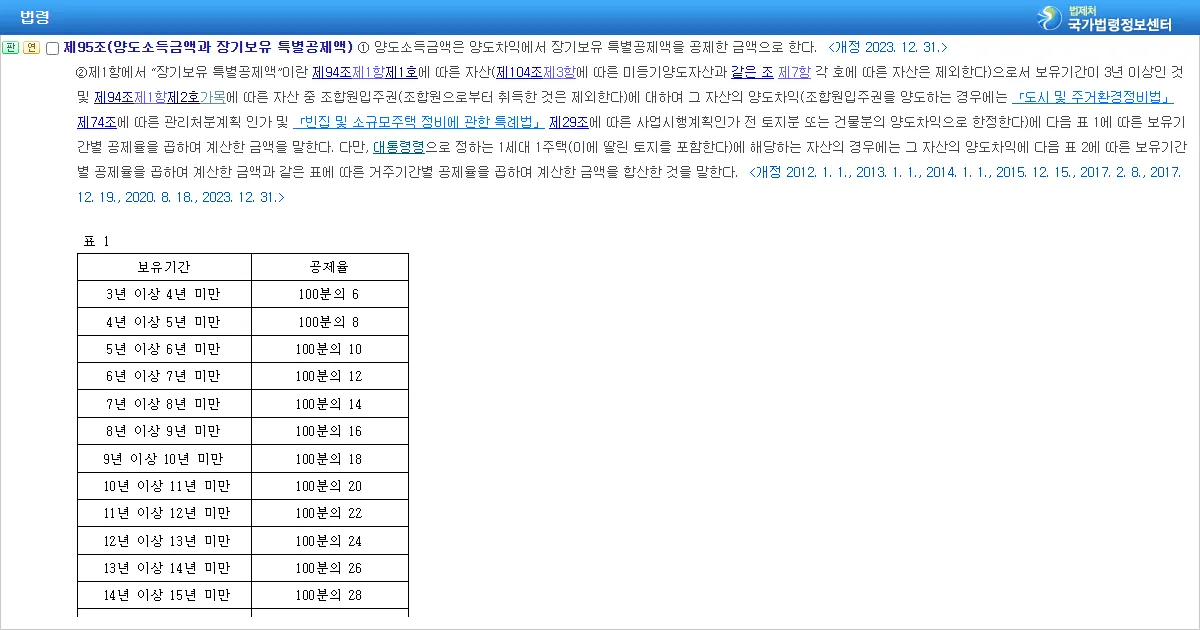The height and width of the screenshot is (630, 1200).
Task: Select the cell 100분의 6
Action: click(x=329, y=294)
